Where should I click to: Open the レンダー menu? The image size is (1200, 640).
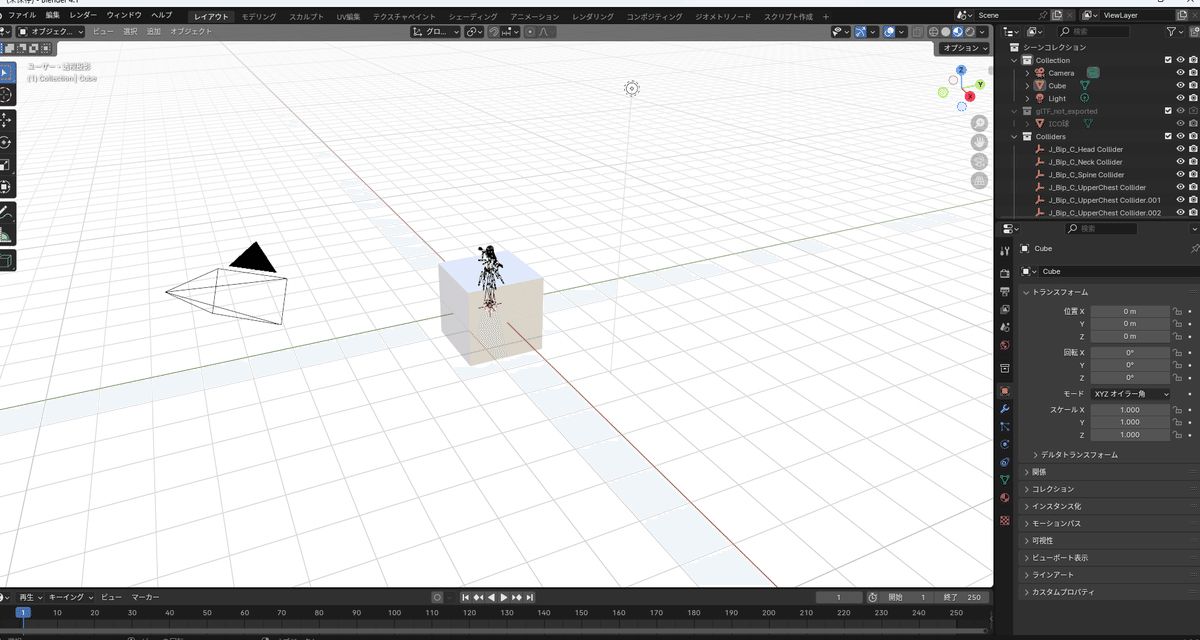[83, 16]
